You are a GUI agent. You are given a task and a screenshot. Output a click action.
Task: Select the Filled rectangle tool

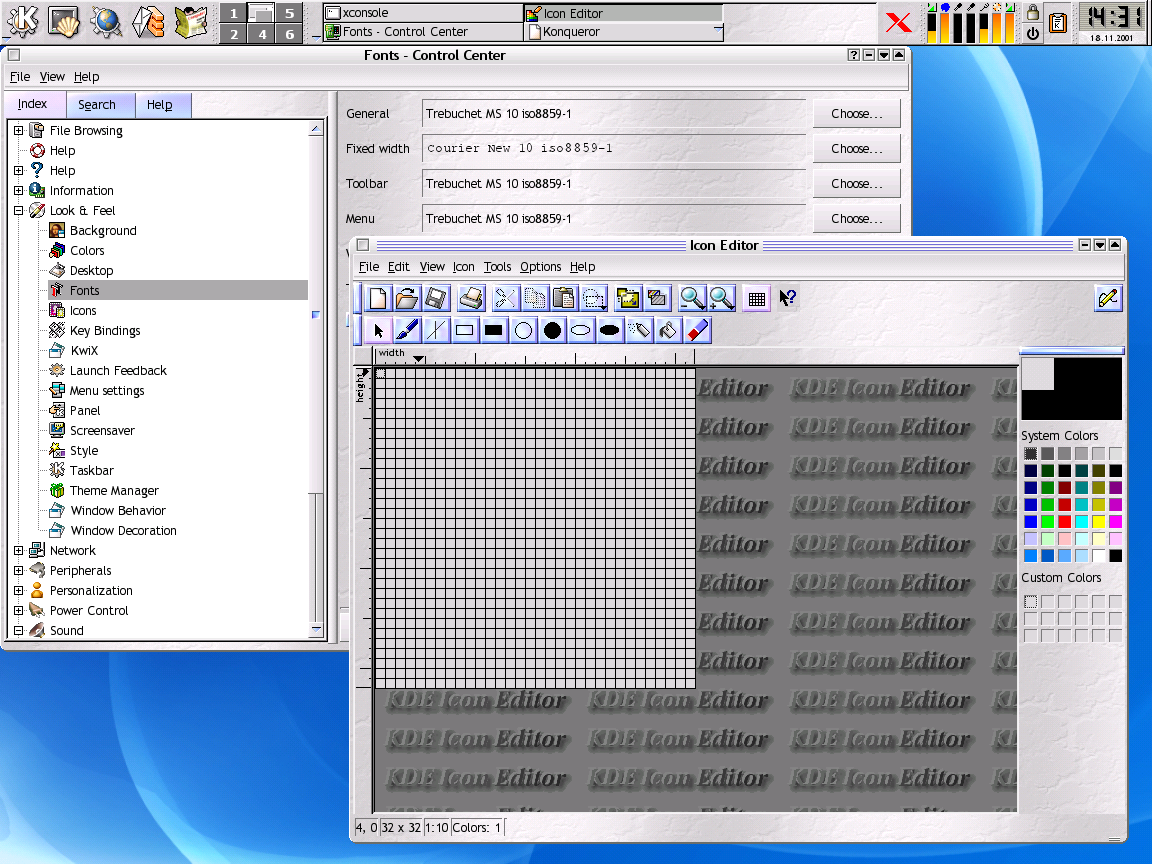pos(494,331)
